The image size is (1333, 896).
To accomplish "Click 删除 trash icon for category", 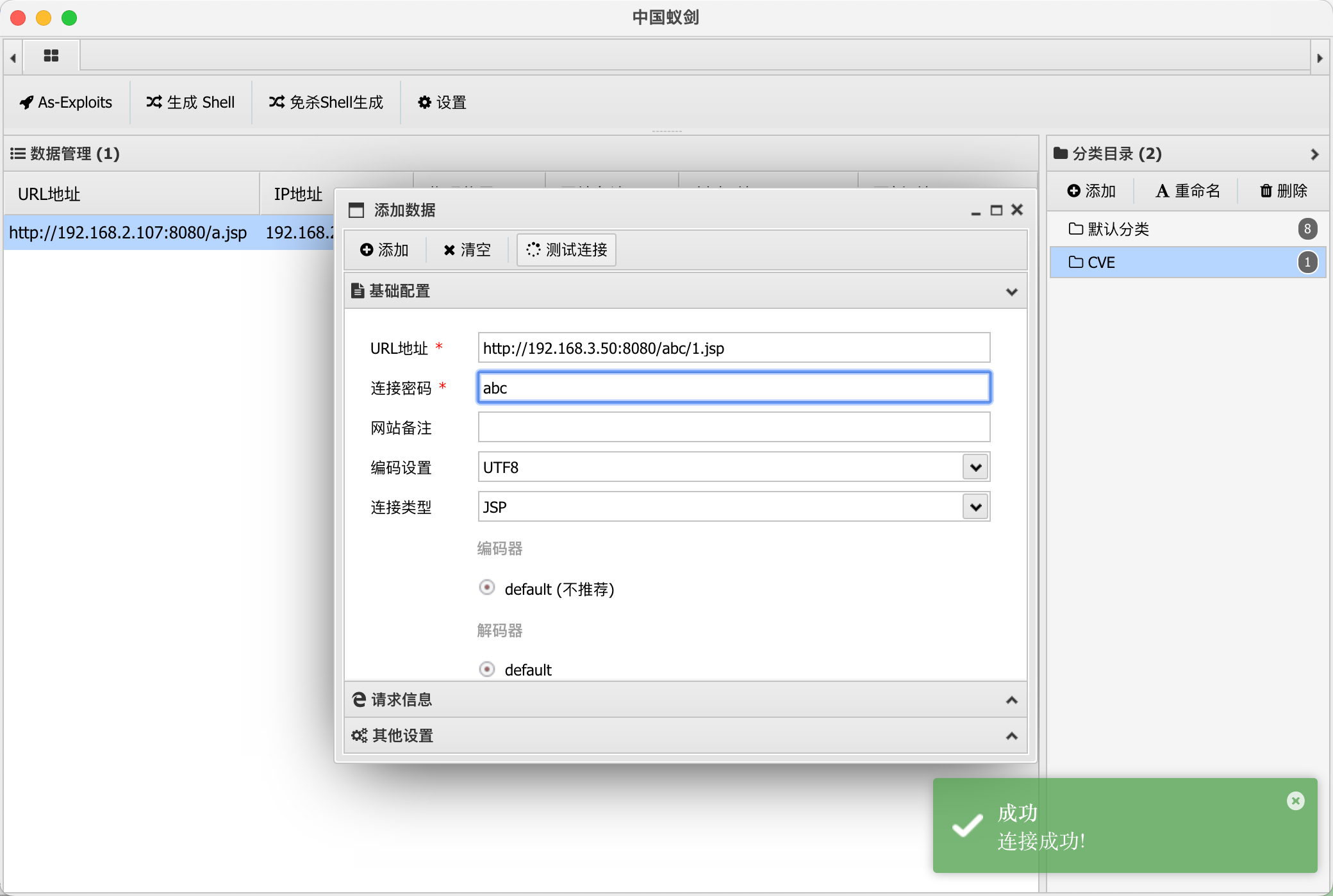I will 1283,191.
